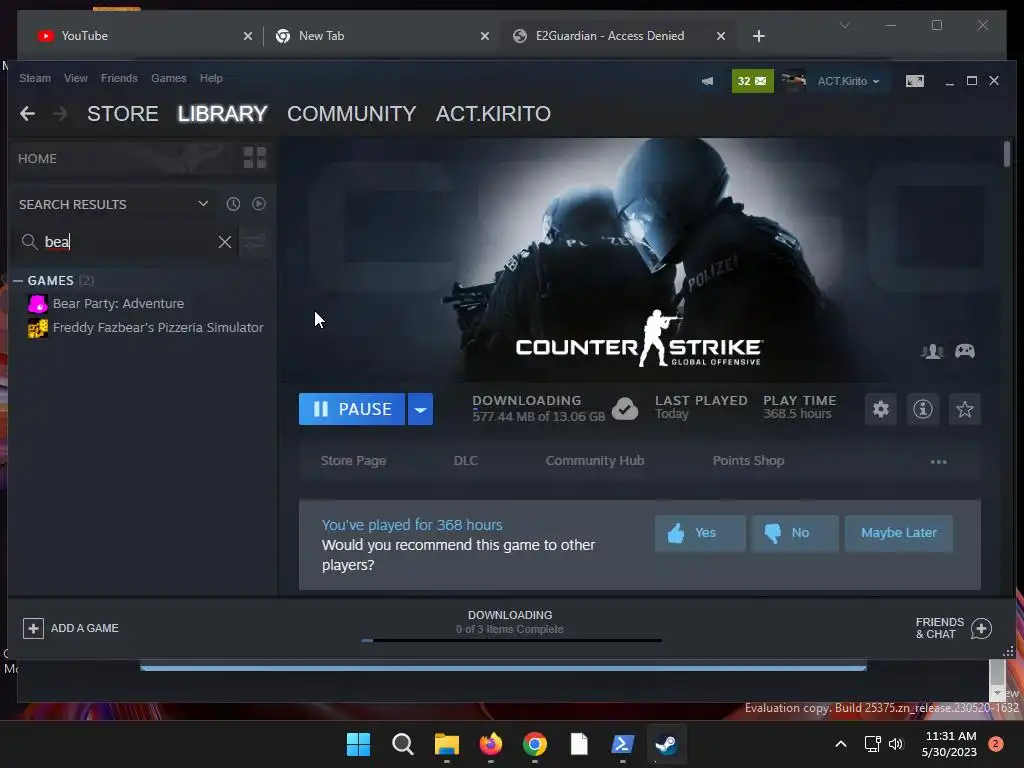Click the controller support icon
This screenshot has height=768, width=1024.
[x=965, y=351]
